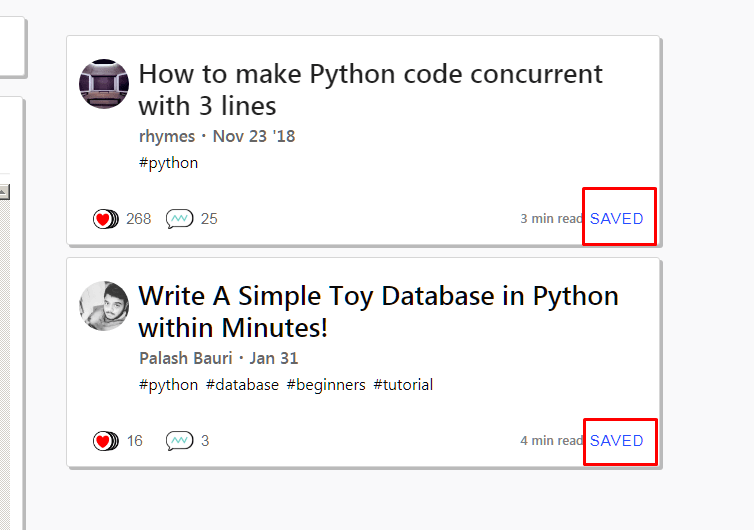
Task: Open 'How to make Python code concurrent' article
Action: point(370,89)
